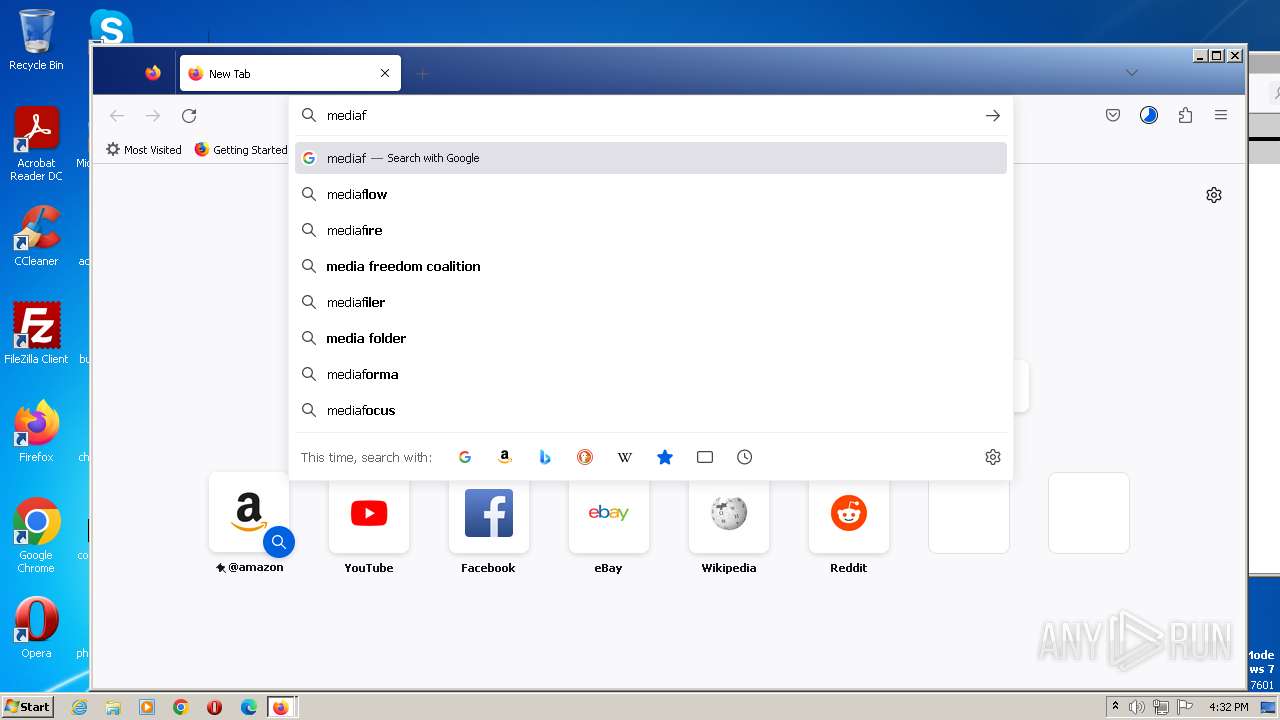Choose 'mediaf — Search with Google' suggestion

pyautogui.click(x=651, y=158)
